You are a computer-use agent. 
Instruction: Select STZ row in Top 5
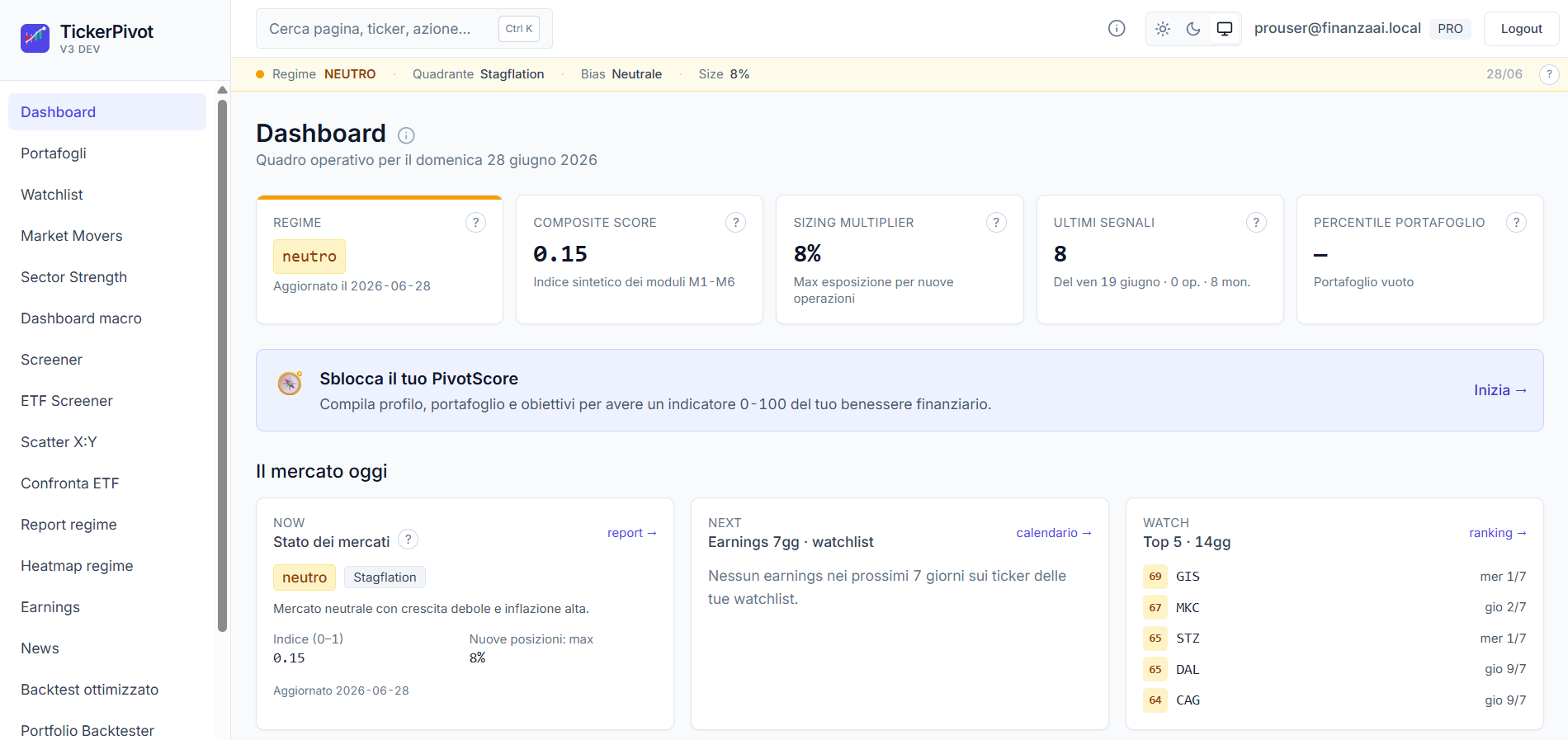(x=1334, y=639)
